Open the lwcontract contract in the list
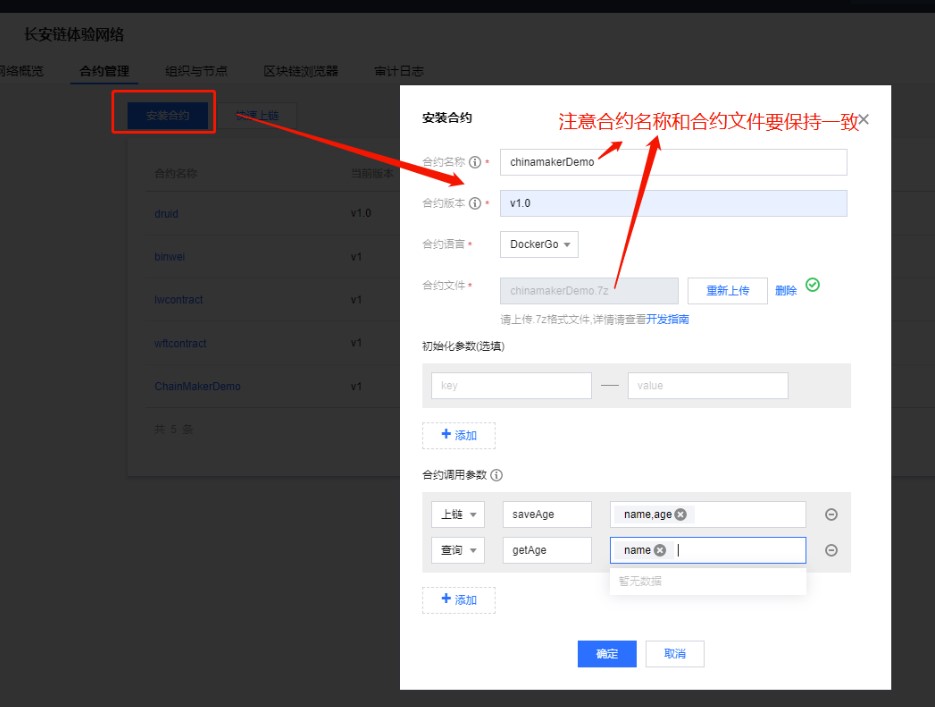This screenshot has width=935, height=707. pyautogui.click(x=178, y=300)
